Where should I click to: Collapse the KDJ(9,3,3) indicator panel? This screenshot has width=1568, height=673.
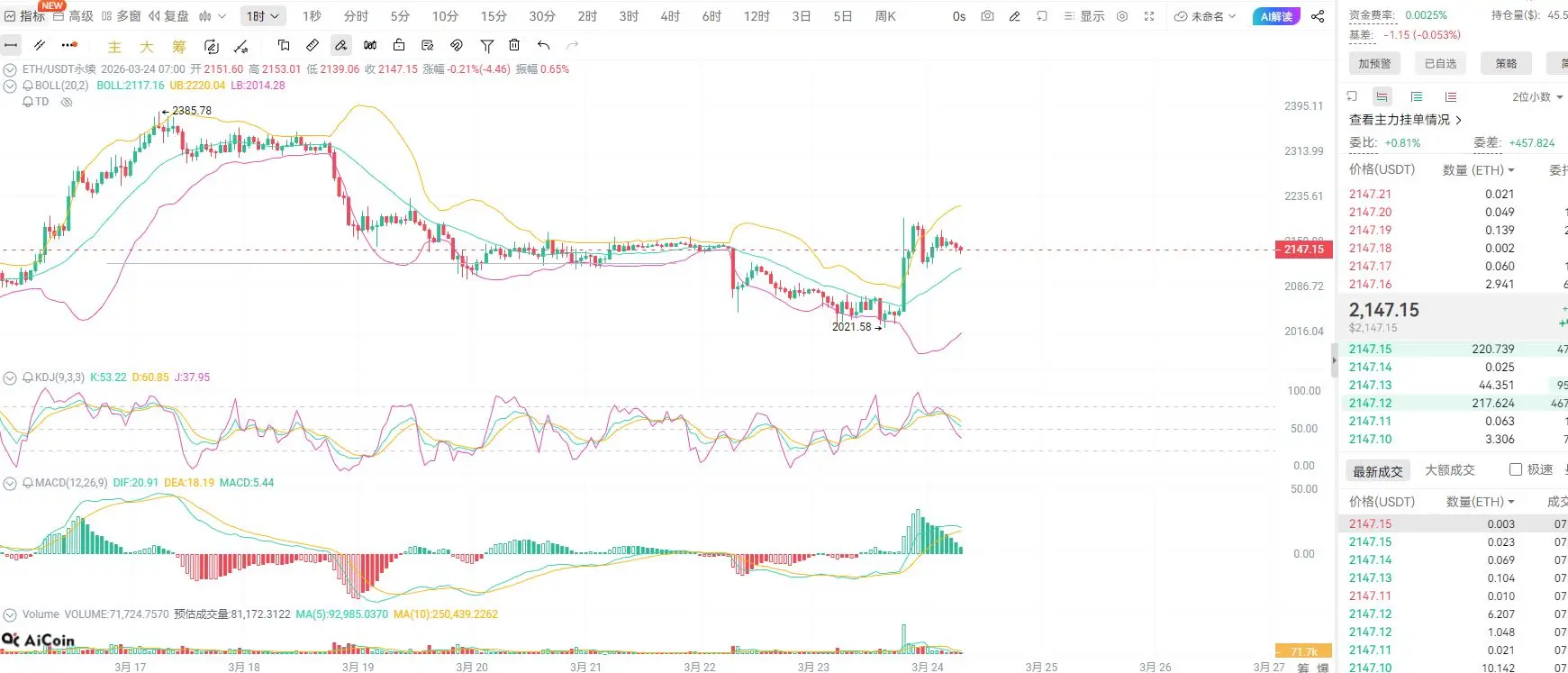(10, 377)
